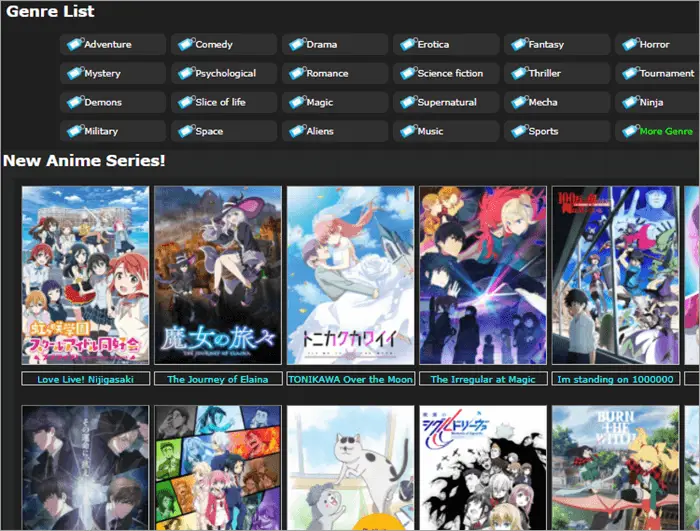Open TONIKAWA Over the Moon link
Image resolution: width=700 pixels, height=531 pixels.
click(350, 379)
